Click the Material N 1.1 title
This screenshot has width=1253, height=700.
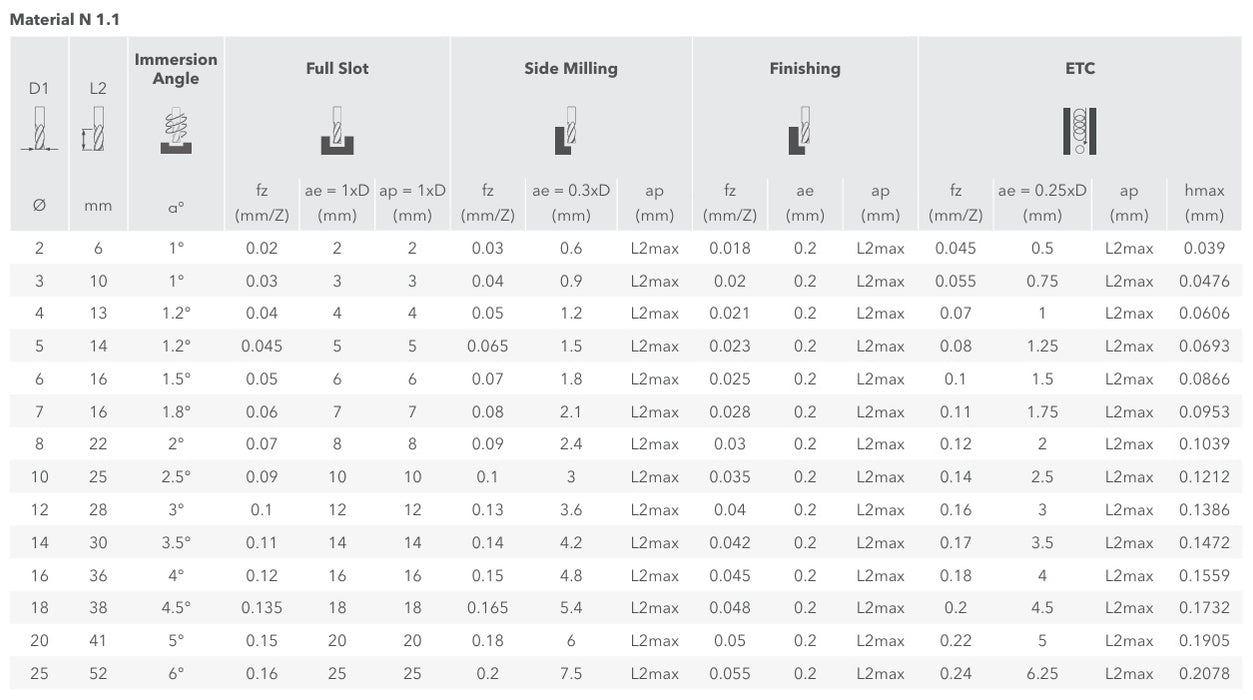(x=64, y=19)
